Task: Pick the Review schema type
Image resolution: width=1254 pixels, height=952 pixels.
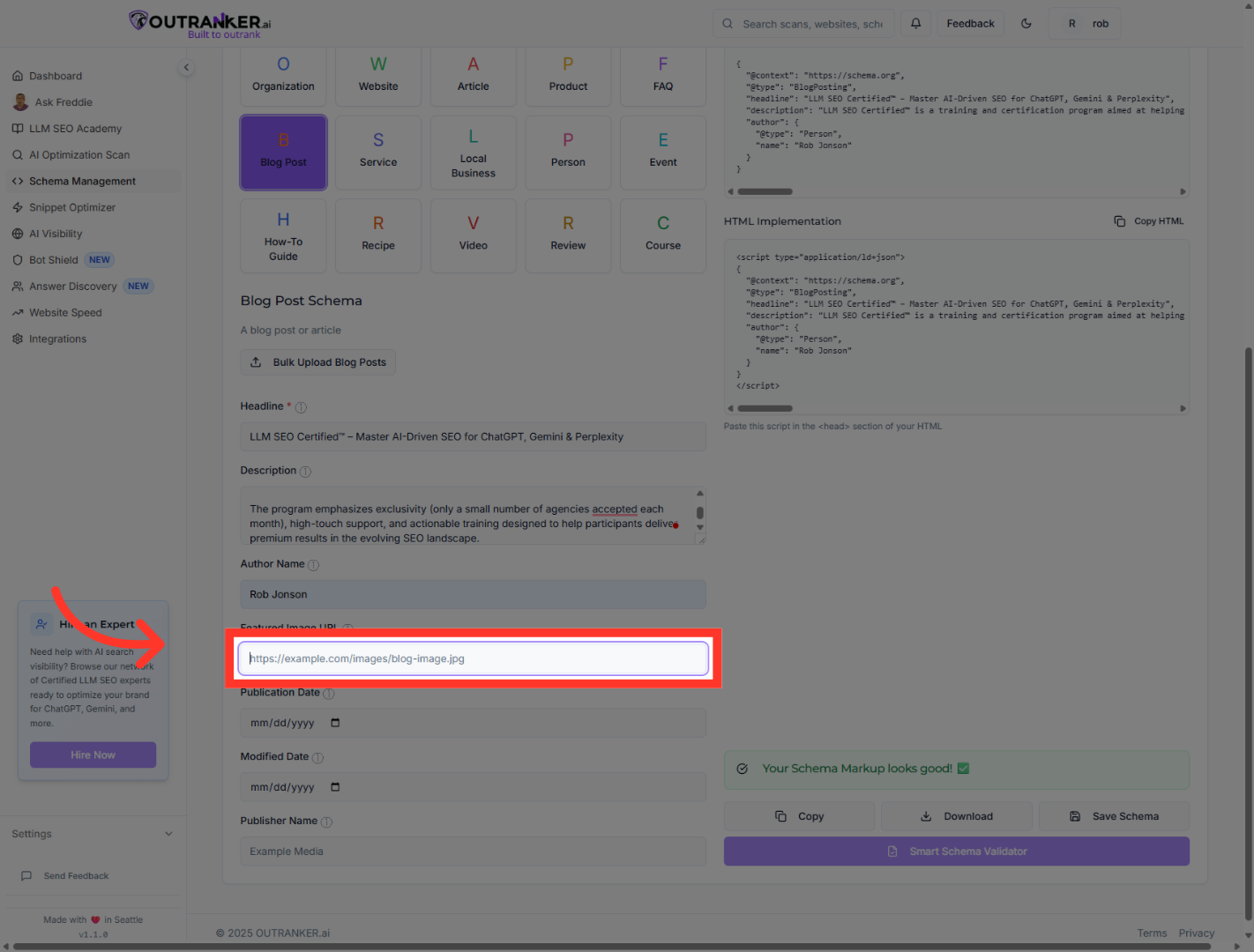Action: (568, 236)
